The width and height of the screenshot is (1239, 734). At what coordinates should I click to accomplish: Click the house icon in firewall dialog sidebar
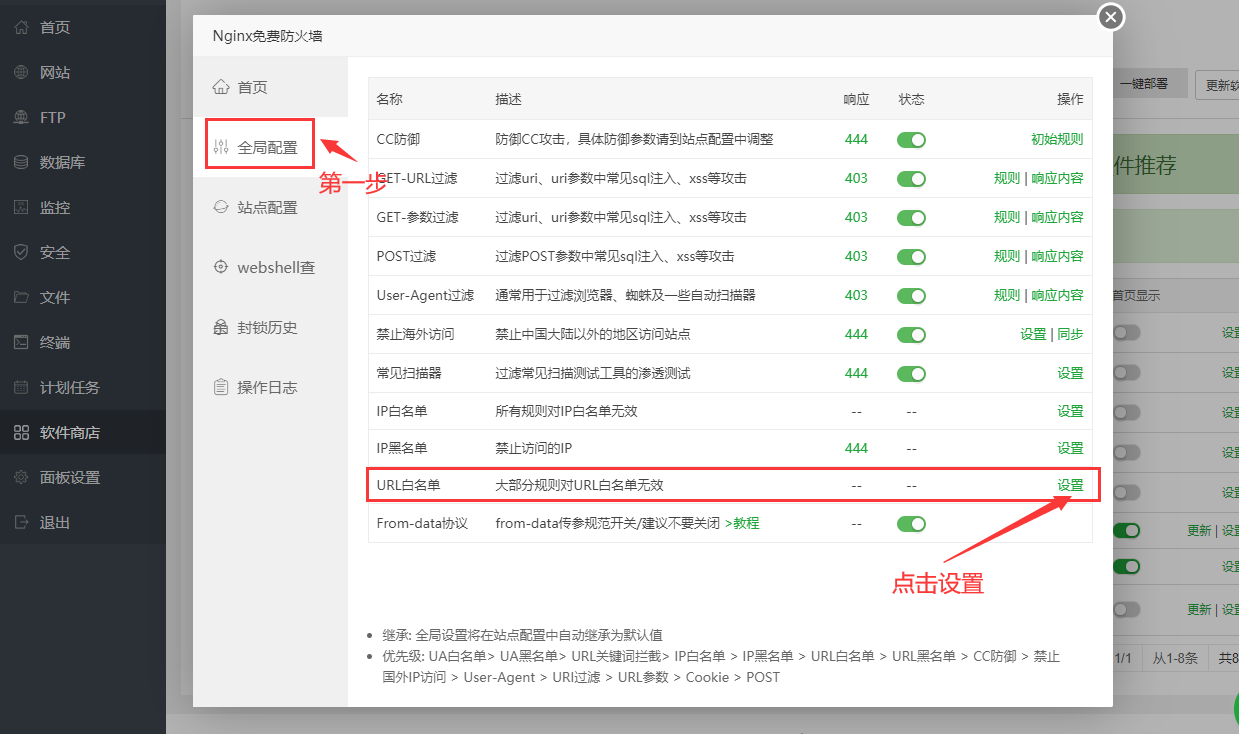[x=221, y=87]
